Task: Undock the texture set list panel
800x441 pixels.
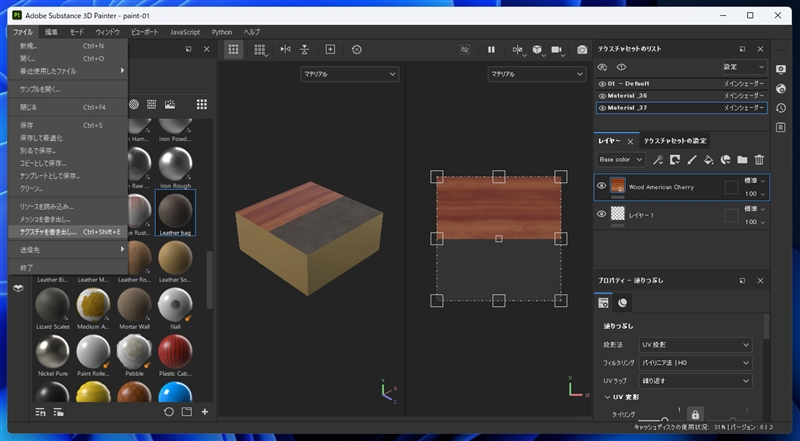Action: (742, 49)
